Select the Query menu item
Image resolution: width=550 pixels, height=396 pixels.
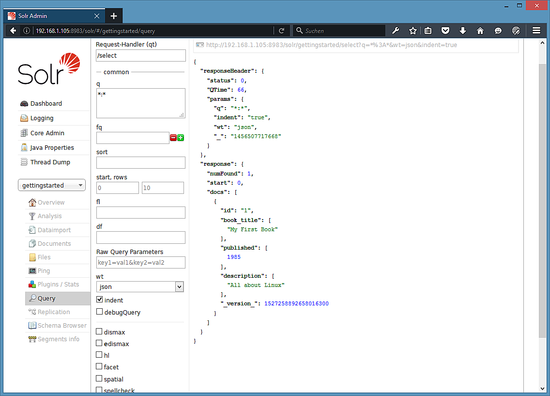pos(58,298)
